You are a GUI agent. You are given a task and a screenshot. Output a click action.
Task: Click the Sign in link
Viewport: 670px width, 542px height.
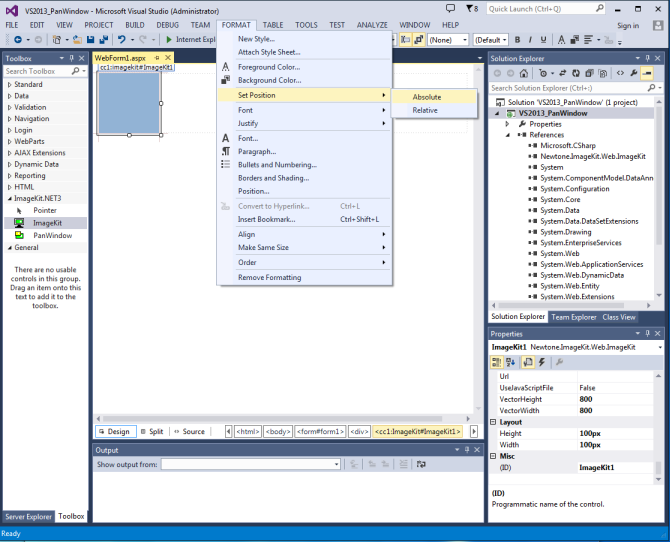(628, 26)
